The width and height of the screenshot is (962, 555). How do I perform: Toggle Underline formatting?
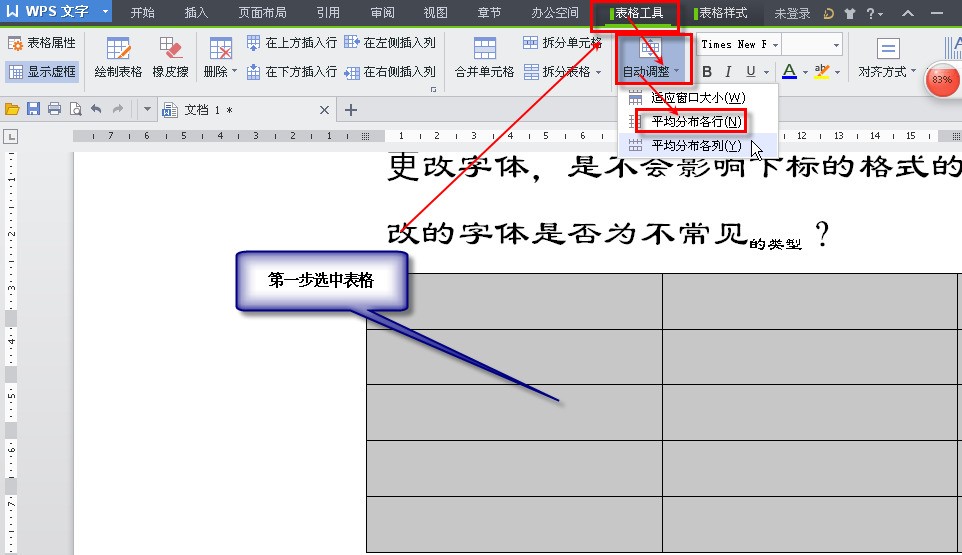(x=750, y=72)
